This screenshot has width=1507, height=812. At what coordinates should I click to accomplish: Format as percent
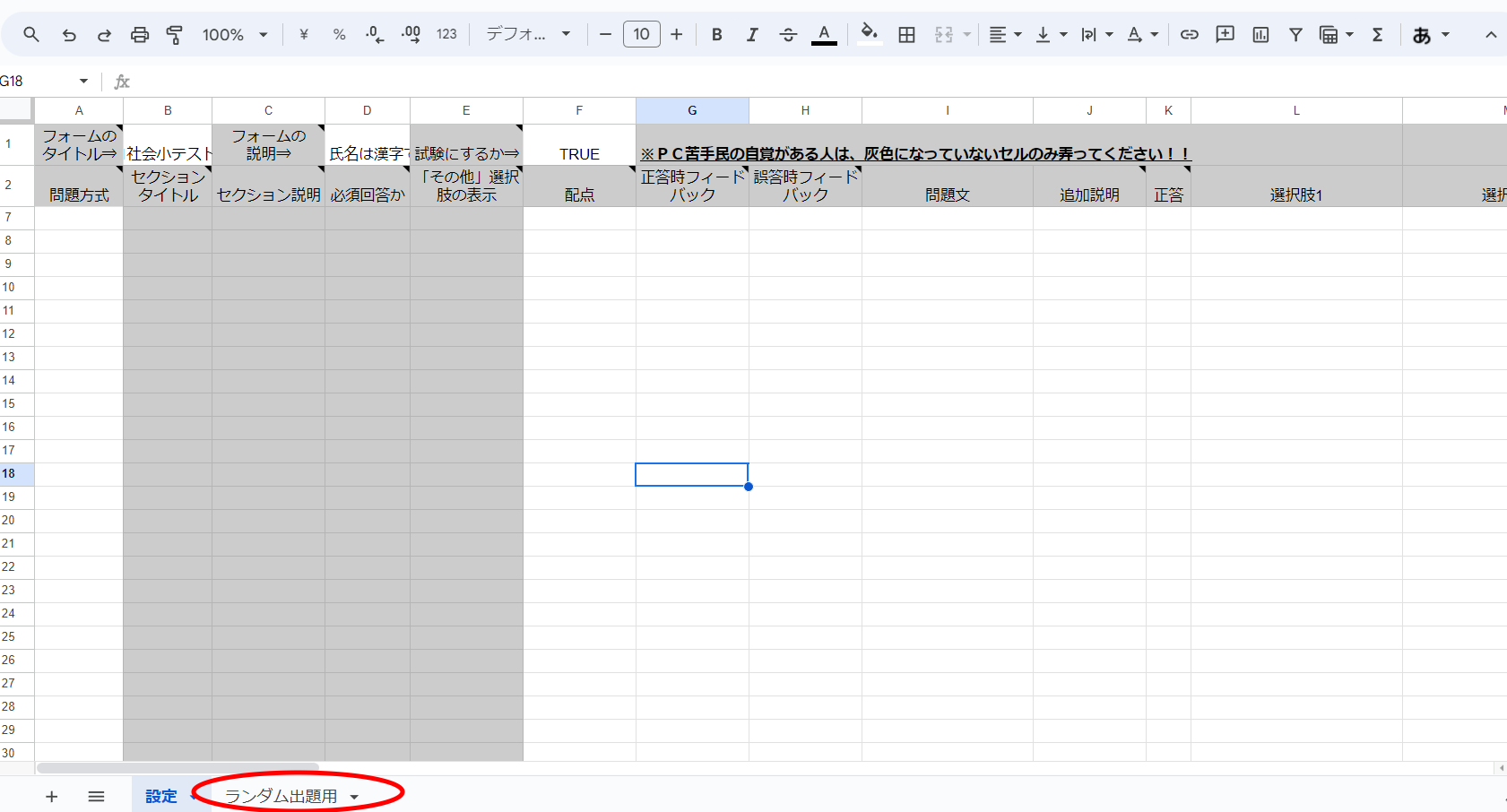click(x=339, y=34)
